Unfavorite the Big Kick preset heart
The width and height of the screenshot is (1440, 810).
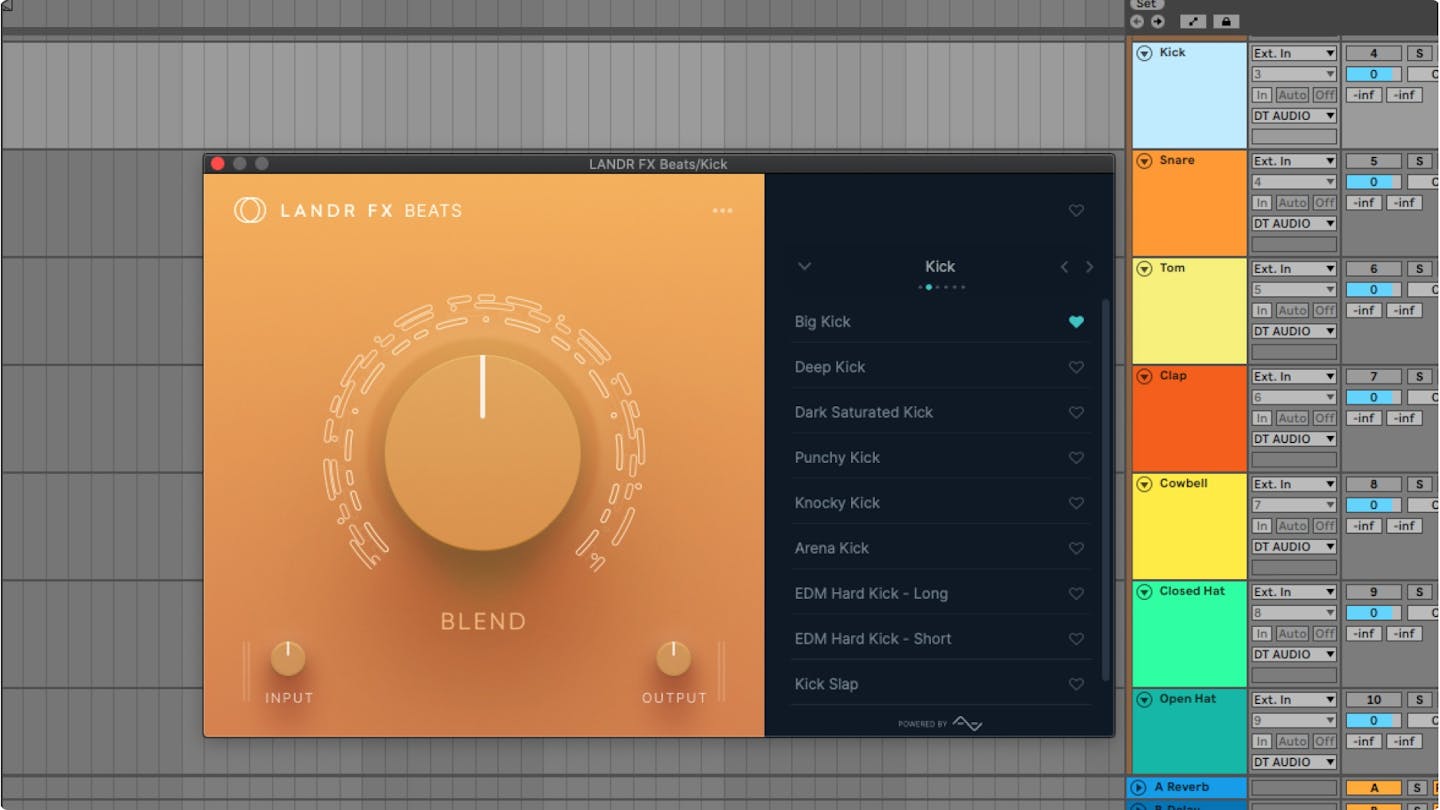[1076, 322]
